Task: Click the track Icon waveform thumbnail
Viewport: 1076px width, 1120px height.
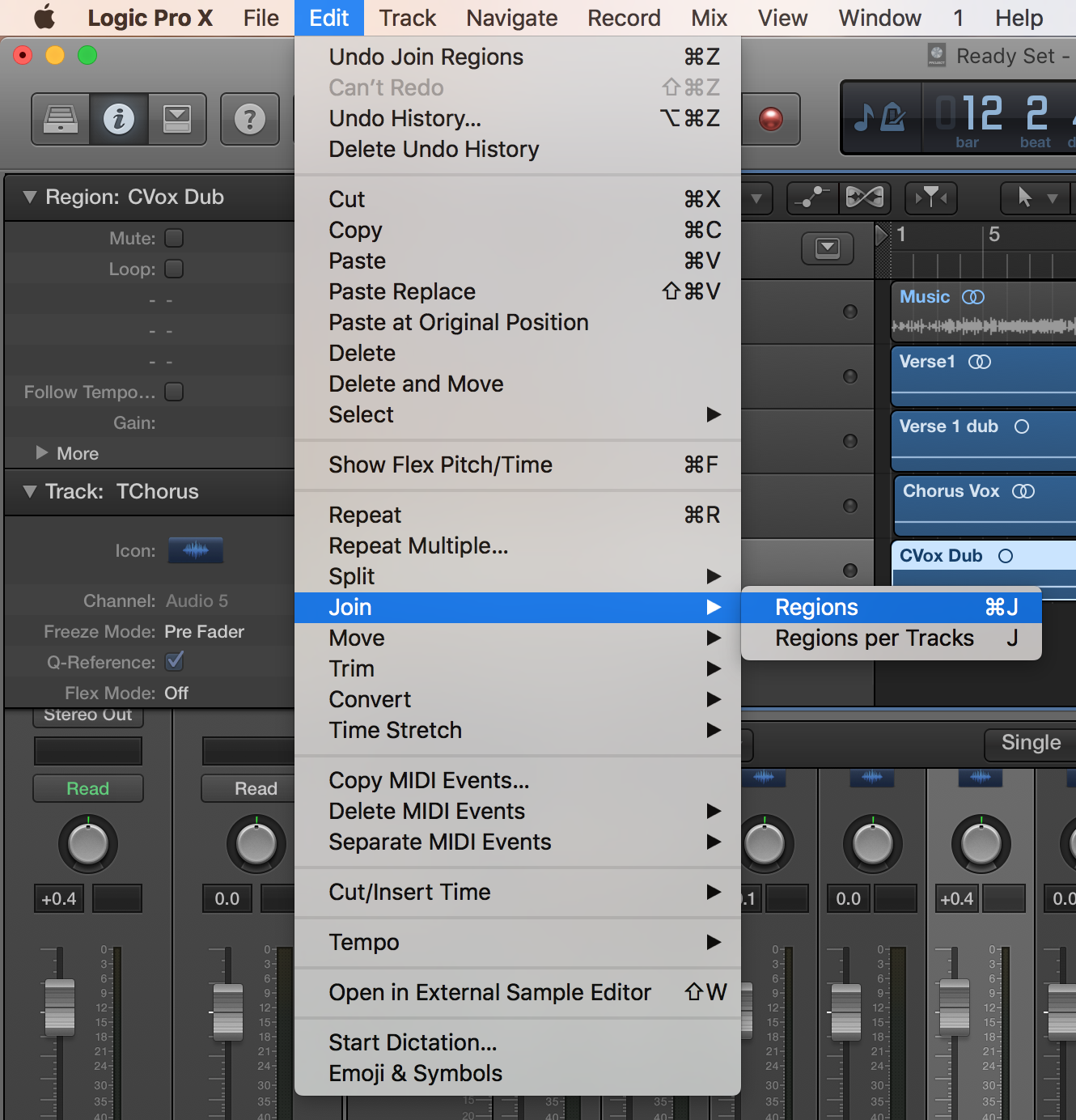Action: pyautogui.click(x=196, y=550)
